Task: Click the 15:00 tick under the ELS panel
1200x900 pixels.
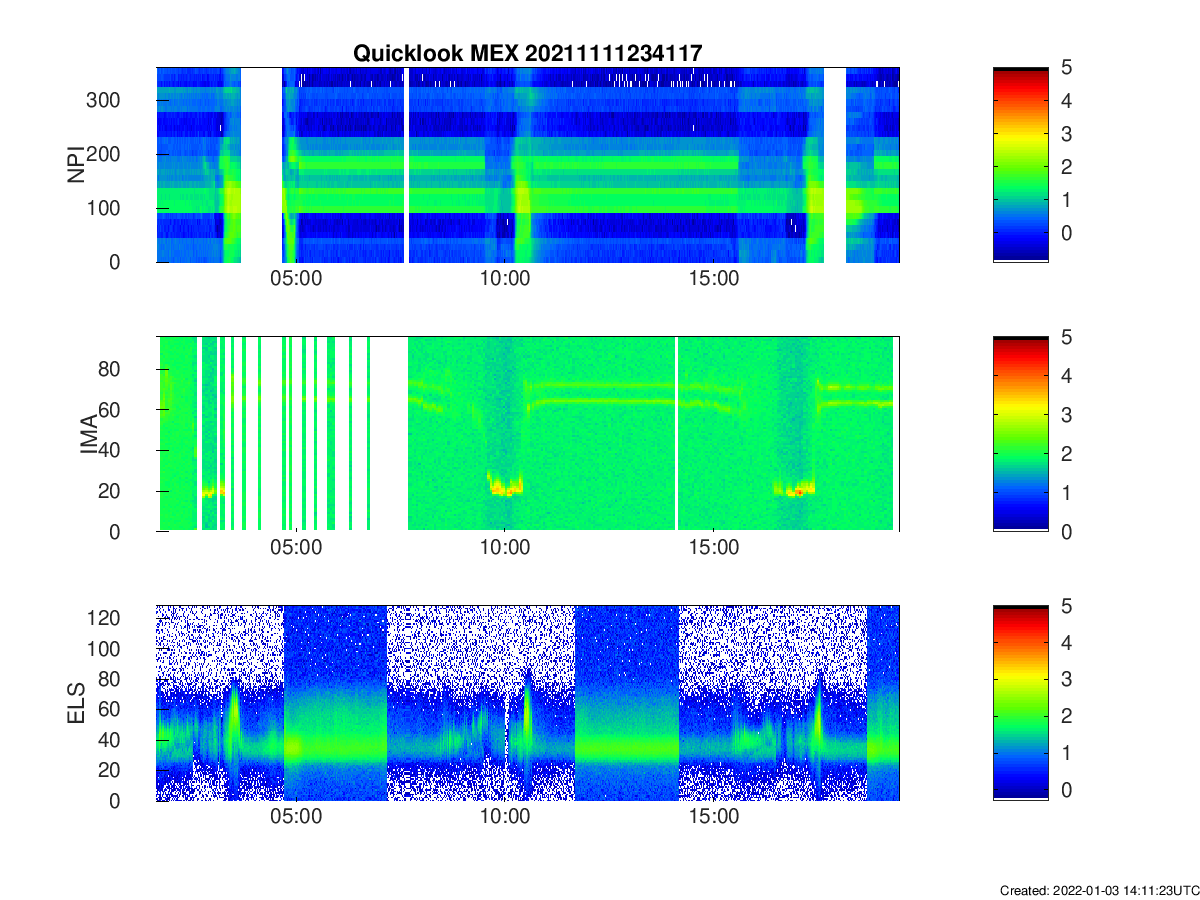Action: pyautogui.click(x=713, y=817)
